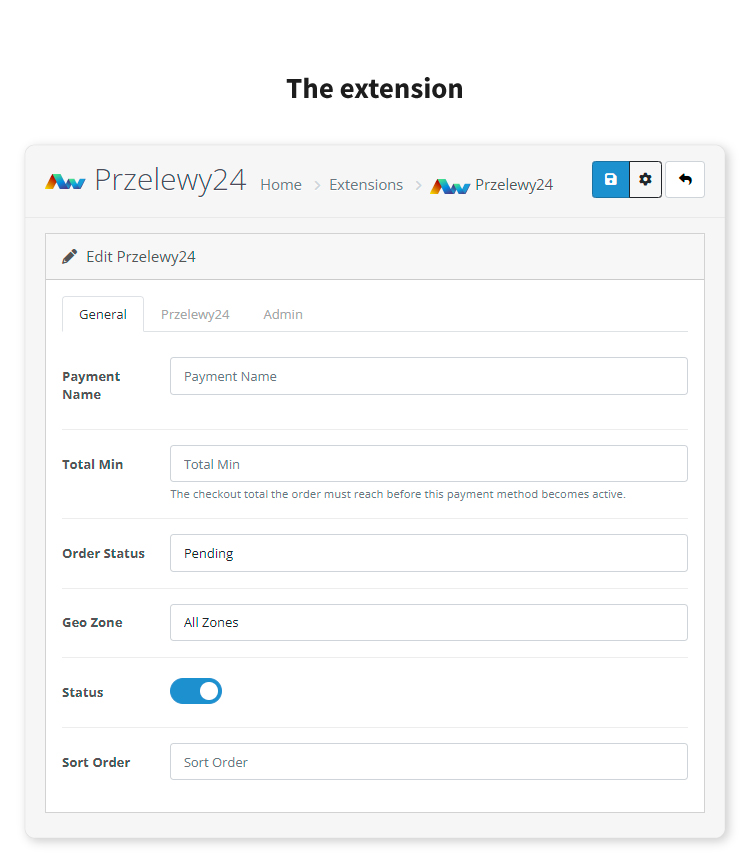Viewport: 750px width, 863px height.
Task: Open the gear settings icon
Action: click(x=645, y=179)
